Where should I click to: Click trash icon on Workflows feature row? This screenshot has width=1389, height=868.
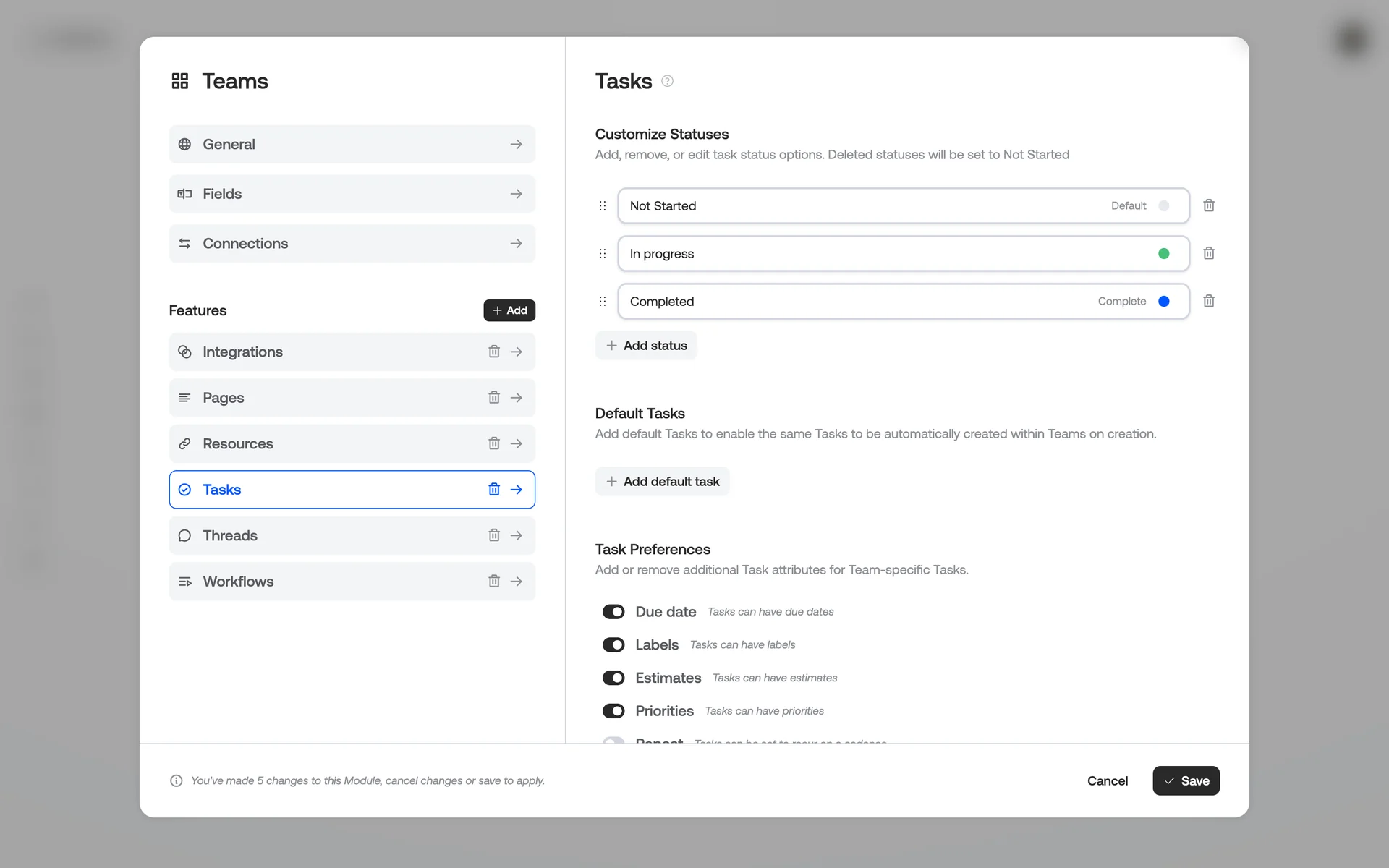493,581
